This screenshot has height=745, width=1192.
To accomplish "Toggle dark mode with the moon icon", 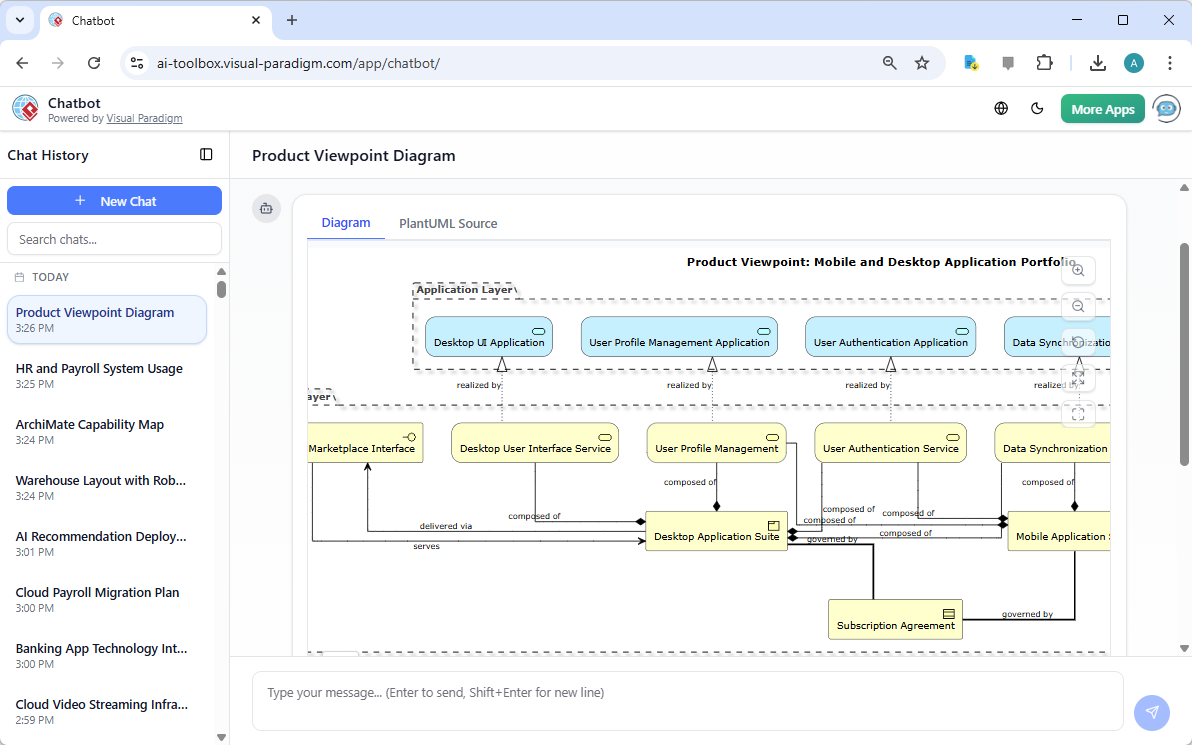I will pos(1037,108).
